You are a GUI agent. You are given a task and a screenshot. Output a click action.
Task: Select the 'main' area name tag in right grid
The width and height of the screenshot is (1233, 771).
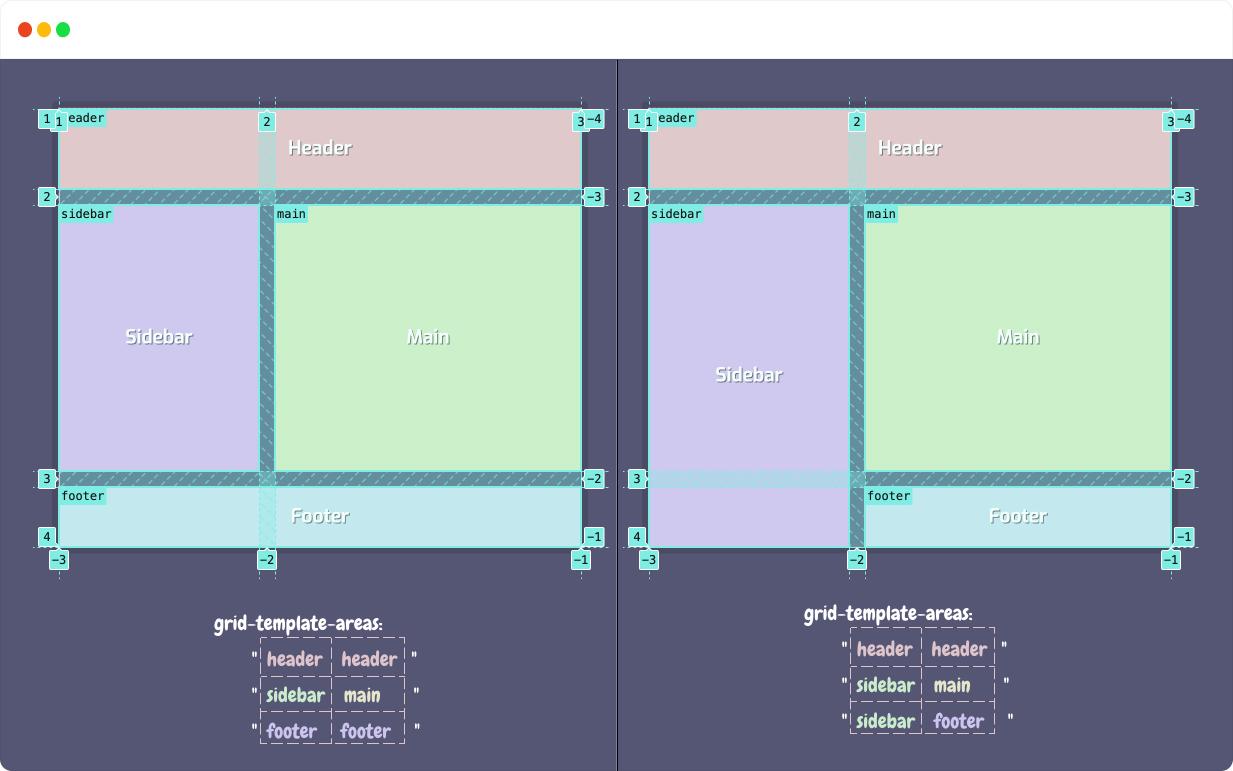click(881, 214)
